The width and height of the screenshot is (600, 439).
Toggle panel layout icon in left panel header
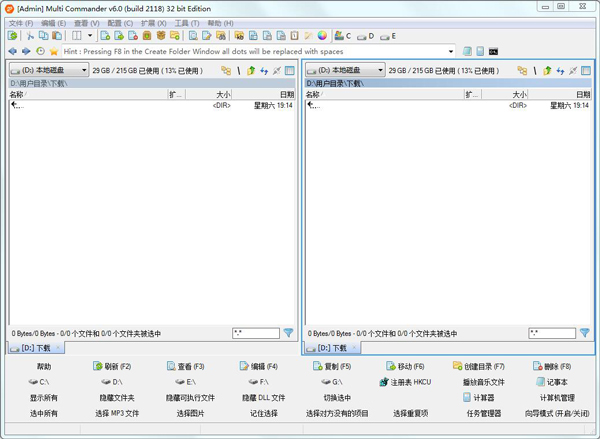pyautogui.click(x=290, y=70)
